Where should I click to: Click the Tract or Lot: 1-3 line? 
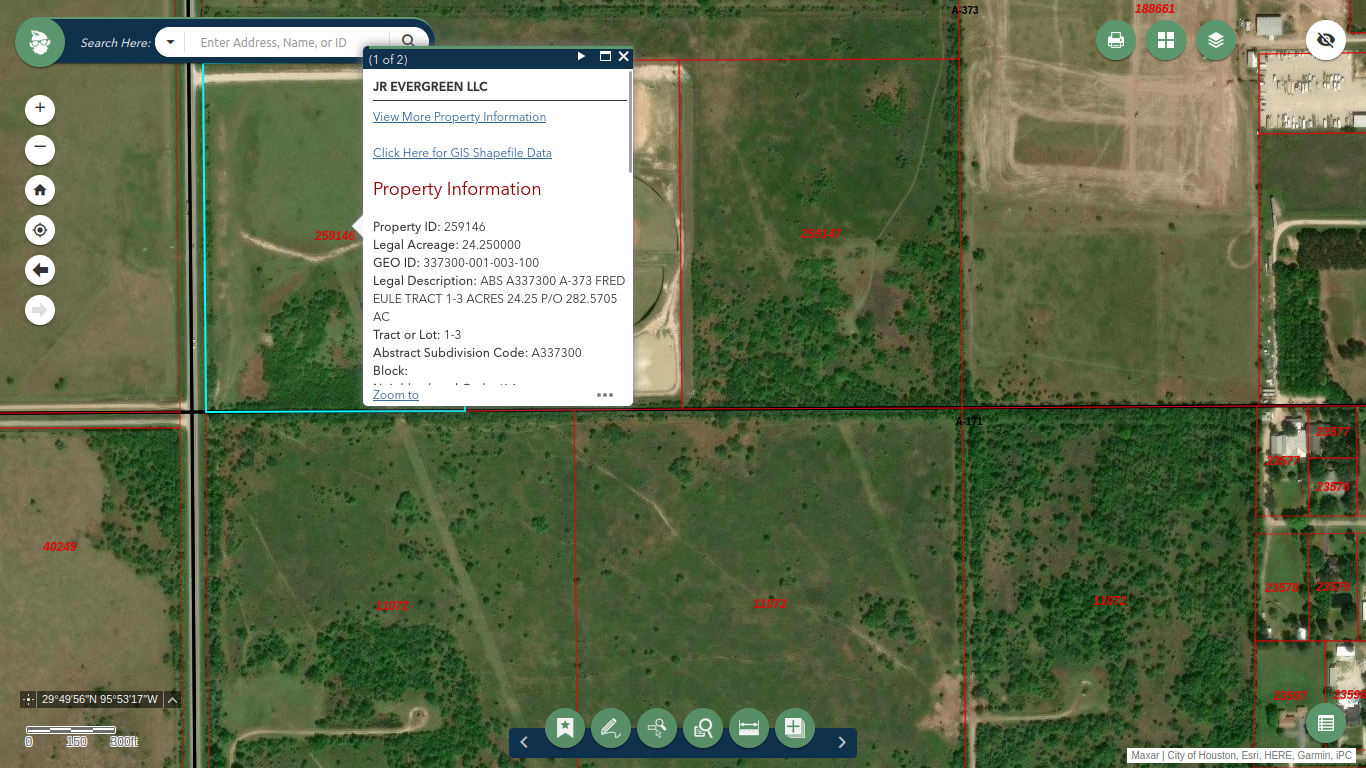[x=417, y=335]
